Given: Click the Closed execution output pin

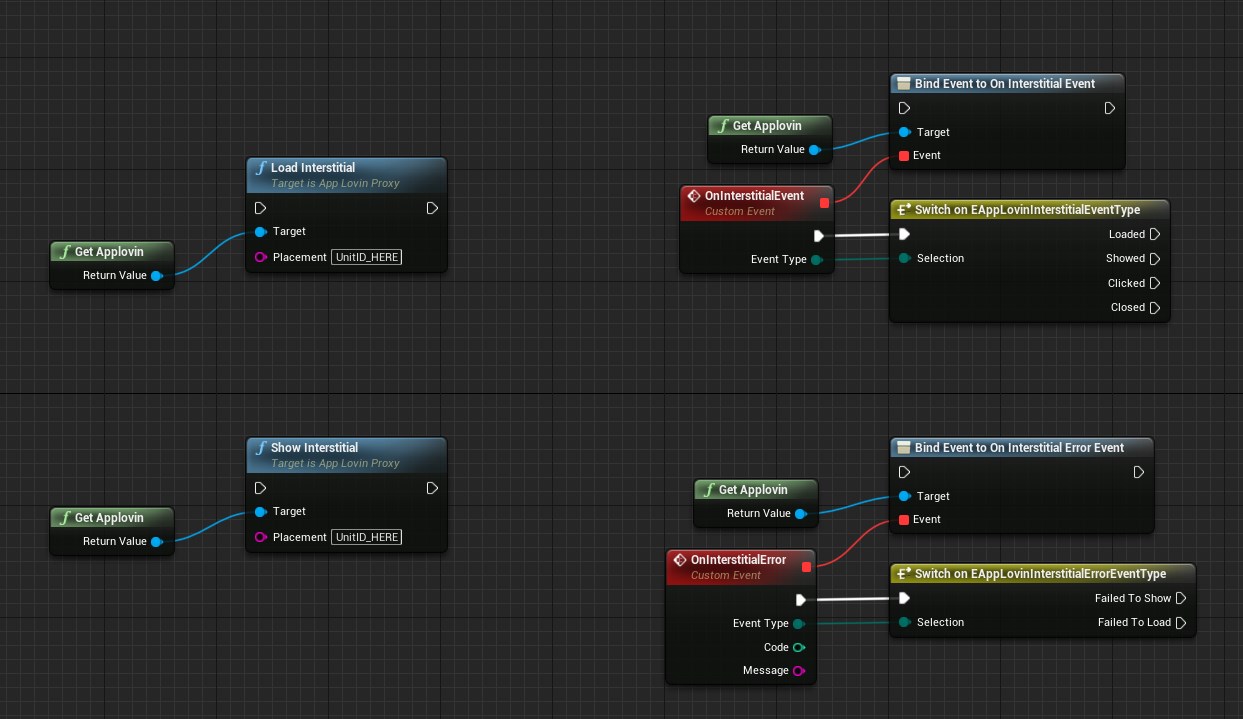Looking at the screenshot, I should click(x=1154, y=307).
